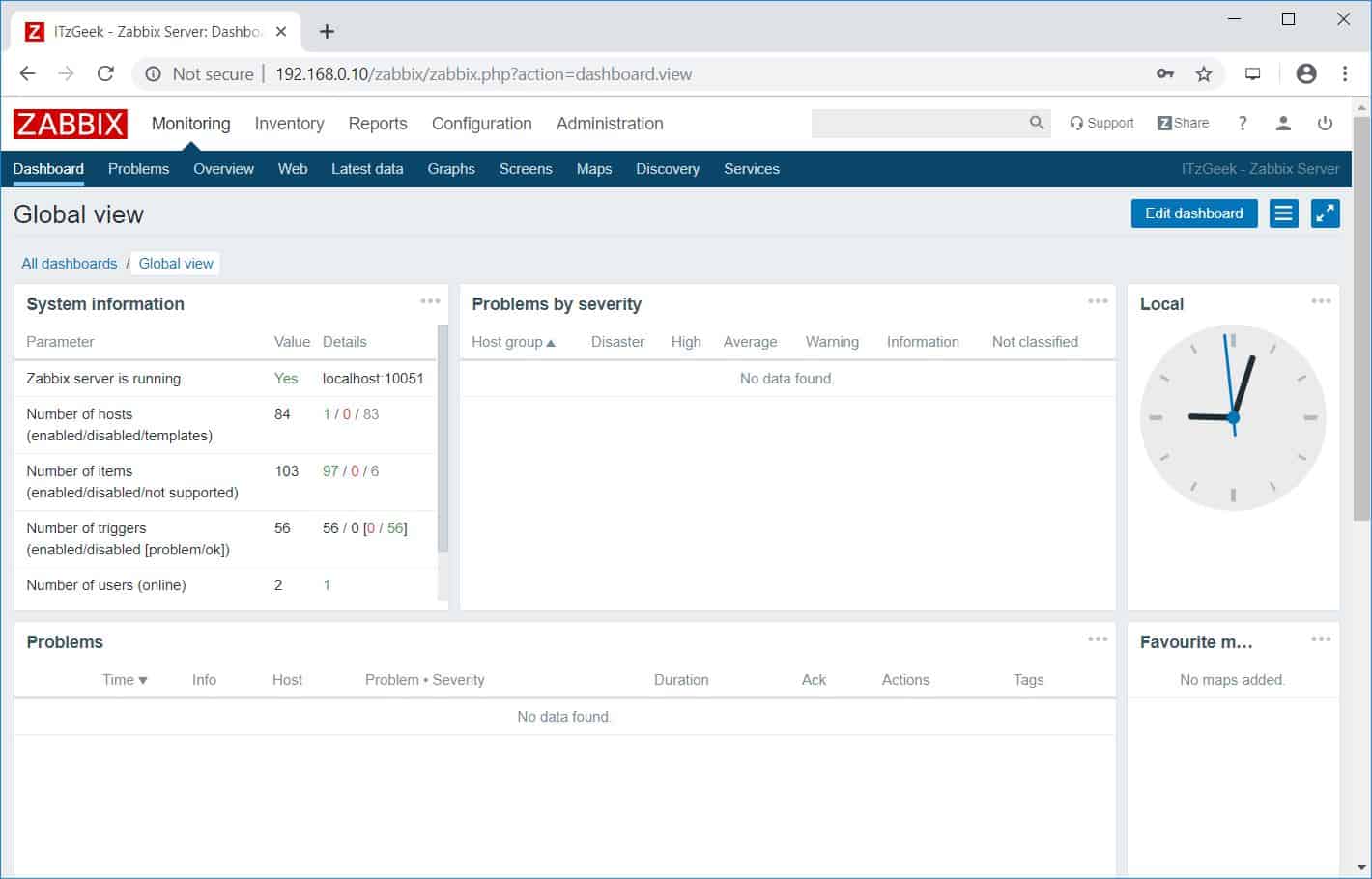This screenshot has width=1372, height=879.
Task: Click the triggers count 56 / 0 [0 / 56]
Action: [x=365, y=528]
